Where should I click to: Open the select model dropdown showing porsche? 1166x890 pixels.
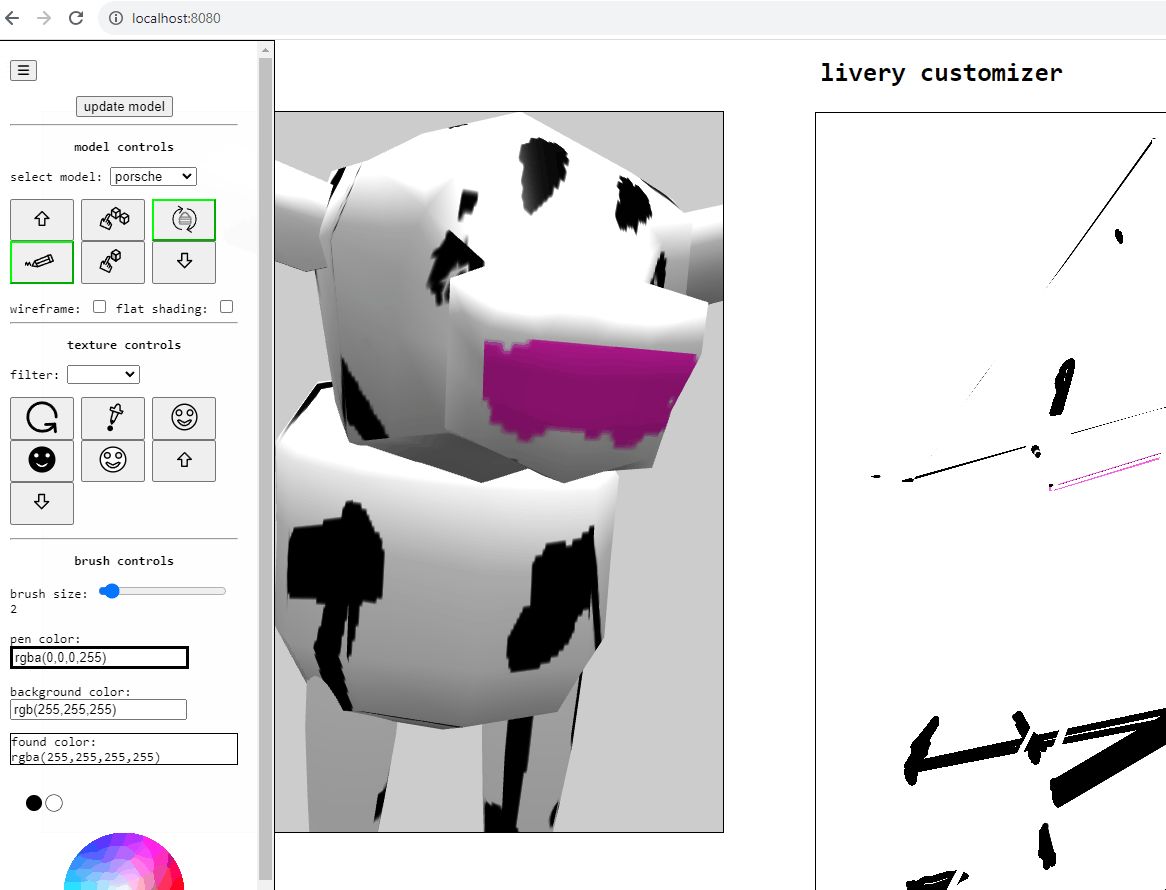[x=153, y=176]
